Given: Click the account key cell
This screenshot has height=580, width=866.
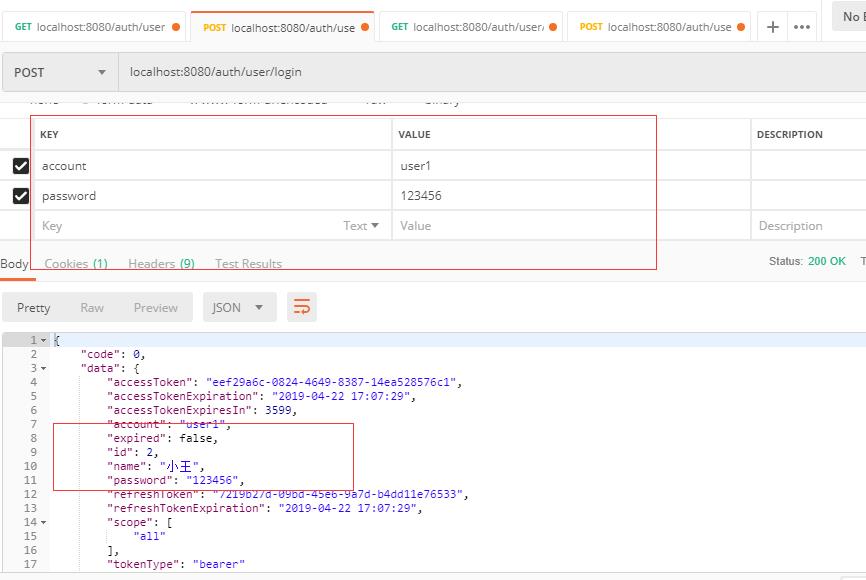Looking at the screenshot, I should click(213, 166).
